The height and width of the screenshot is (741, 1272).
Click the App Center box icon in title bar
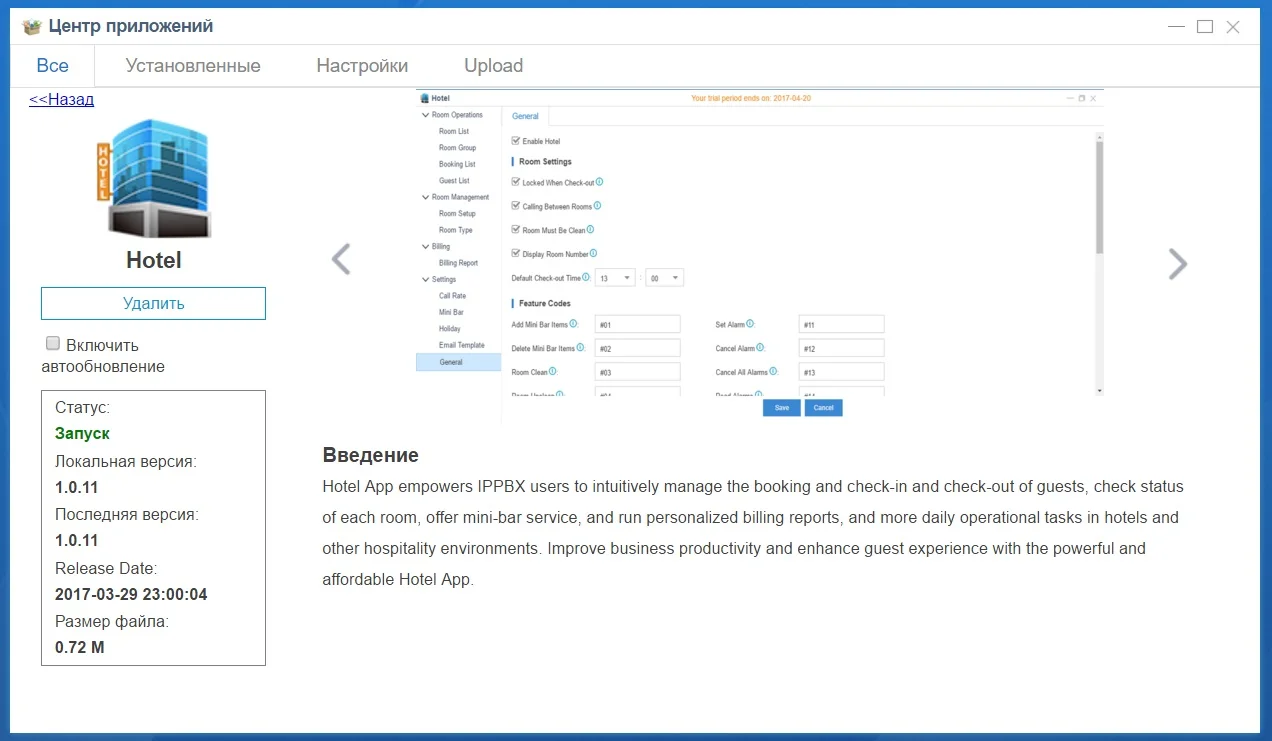point(33,27)
